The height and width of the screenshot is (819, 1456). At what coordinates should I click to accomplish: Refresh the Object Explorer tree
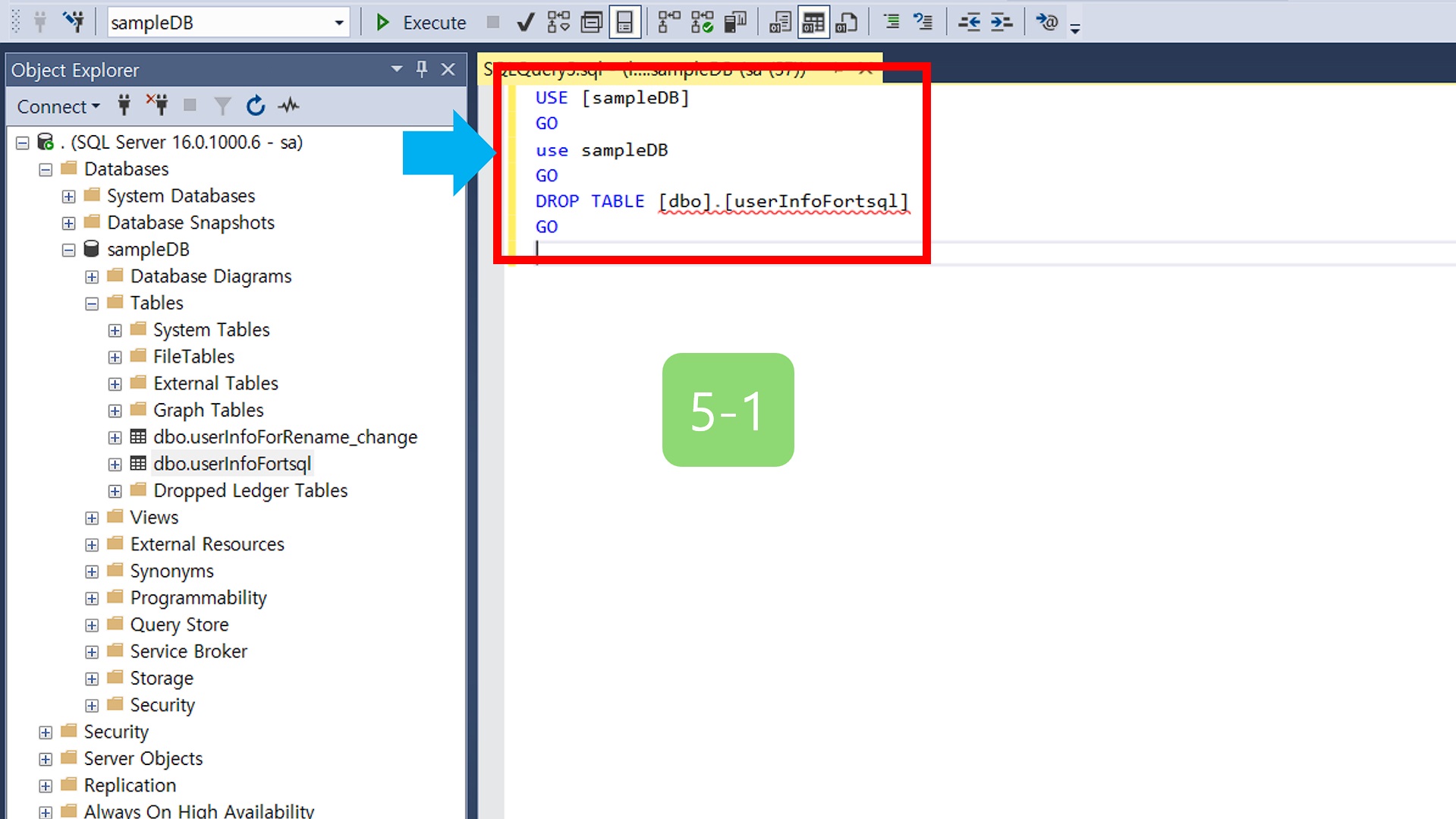click(256, 106)
